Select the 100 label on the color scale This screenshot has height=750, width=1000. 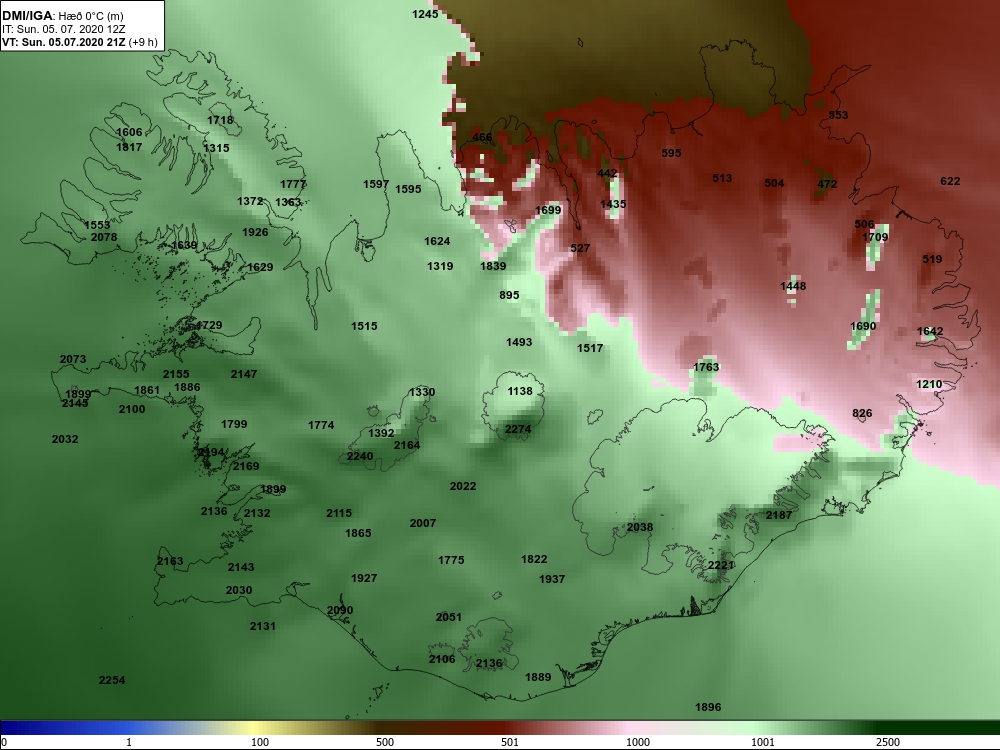point(260,742)
